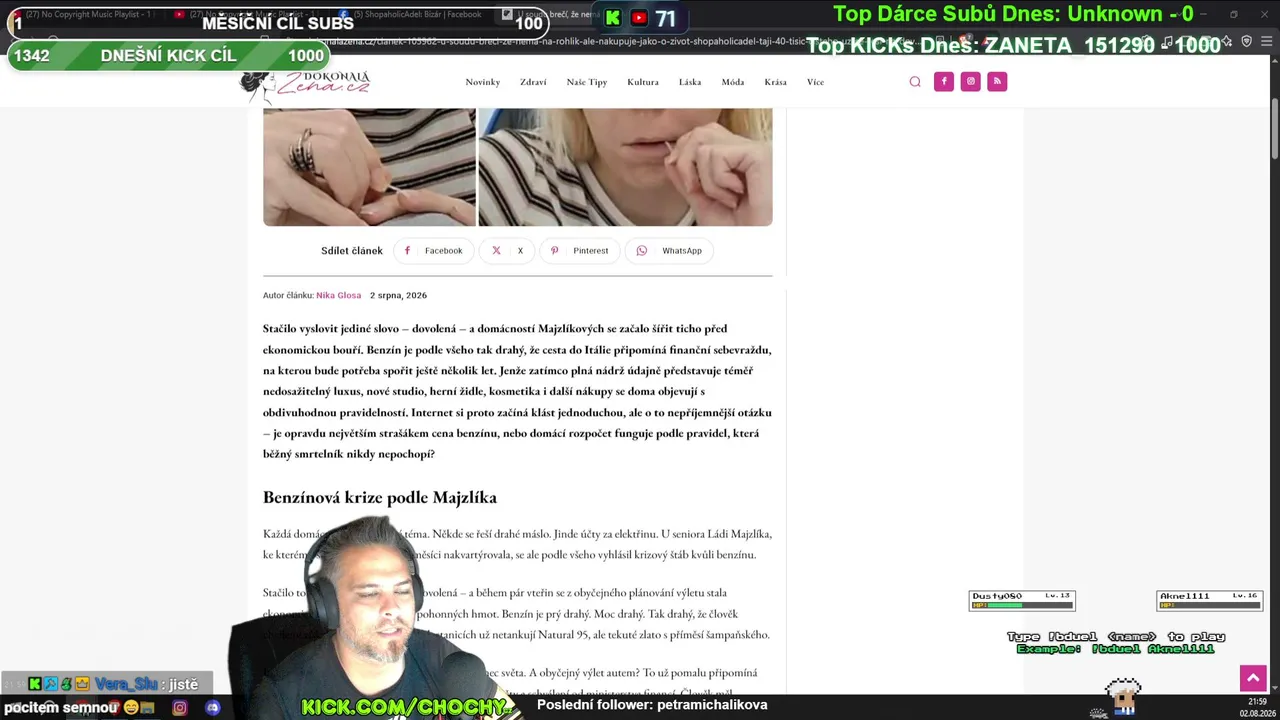Expand the Více navigation menu

816,82
